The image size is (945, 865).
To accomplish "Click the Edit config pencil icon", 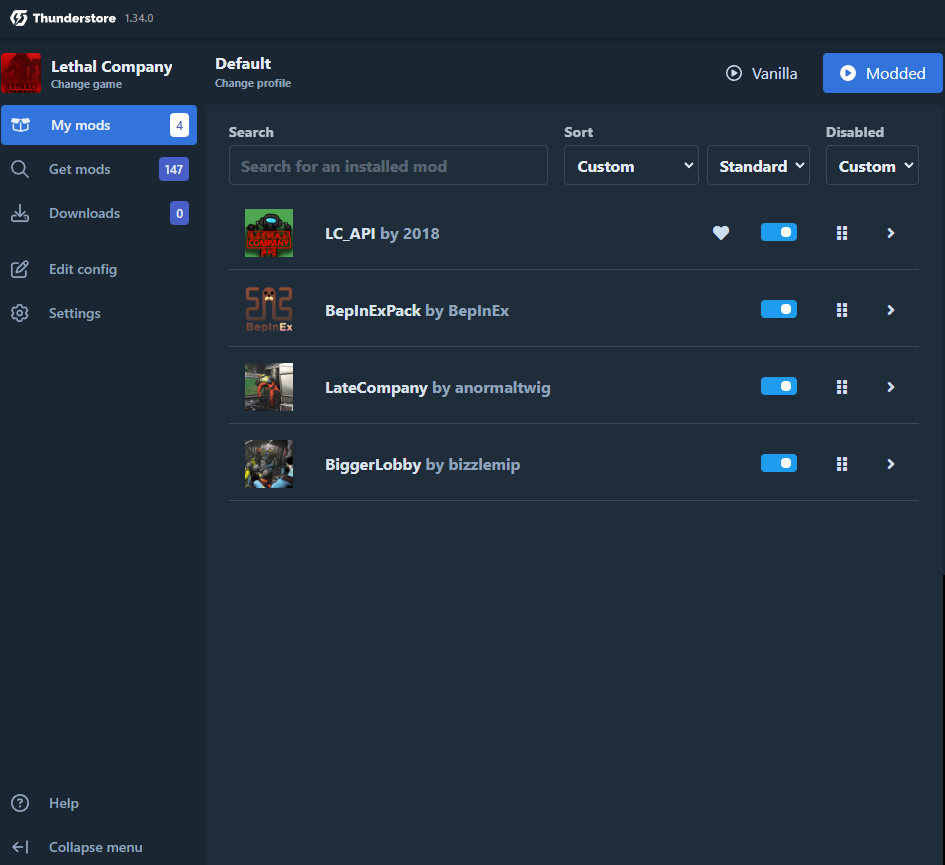I will pyautogui.click(x=20, y=269).
